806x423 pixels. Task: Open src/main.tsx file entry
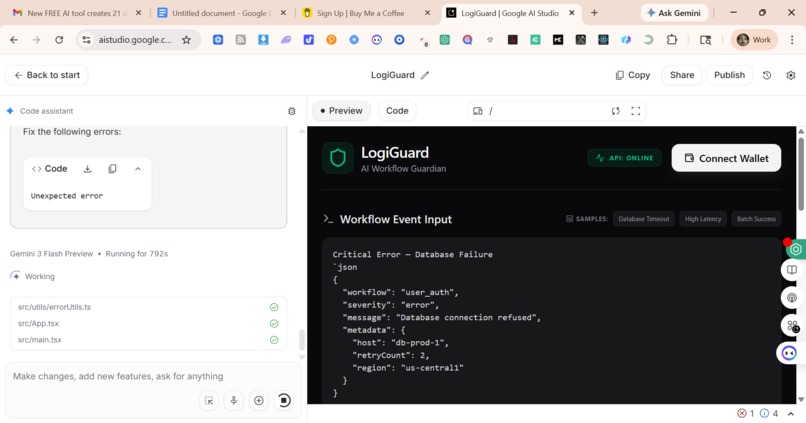click(x=148, y=340)
